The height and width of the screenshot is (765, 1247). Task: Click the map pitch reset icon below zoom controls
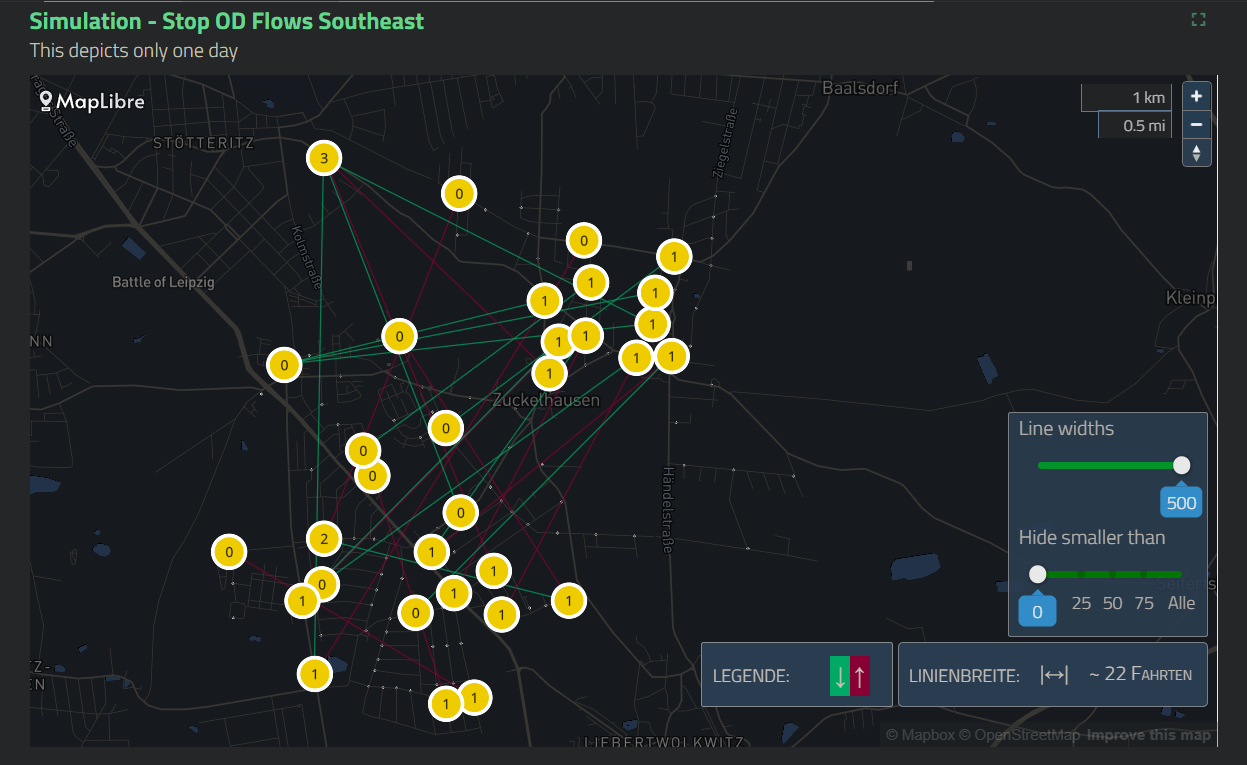pyautogui.click(x=1196, y=152)
